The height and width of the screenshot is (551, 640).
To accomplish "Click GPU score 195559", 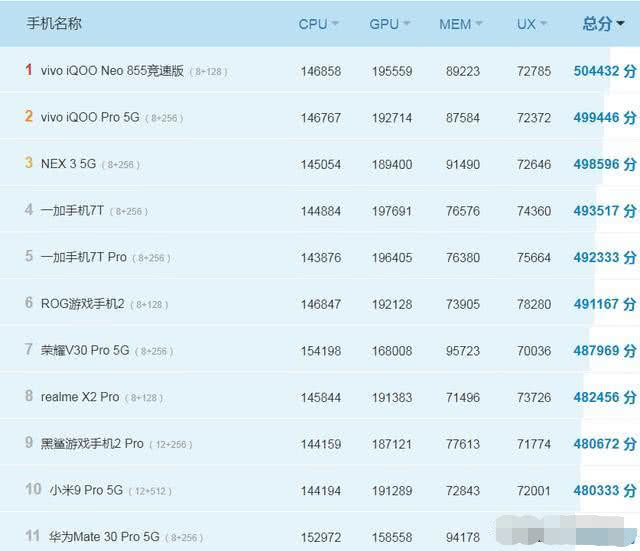I will tap(392, 71).
